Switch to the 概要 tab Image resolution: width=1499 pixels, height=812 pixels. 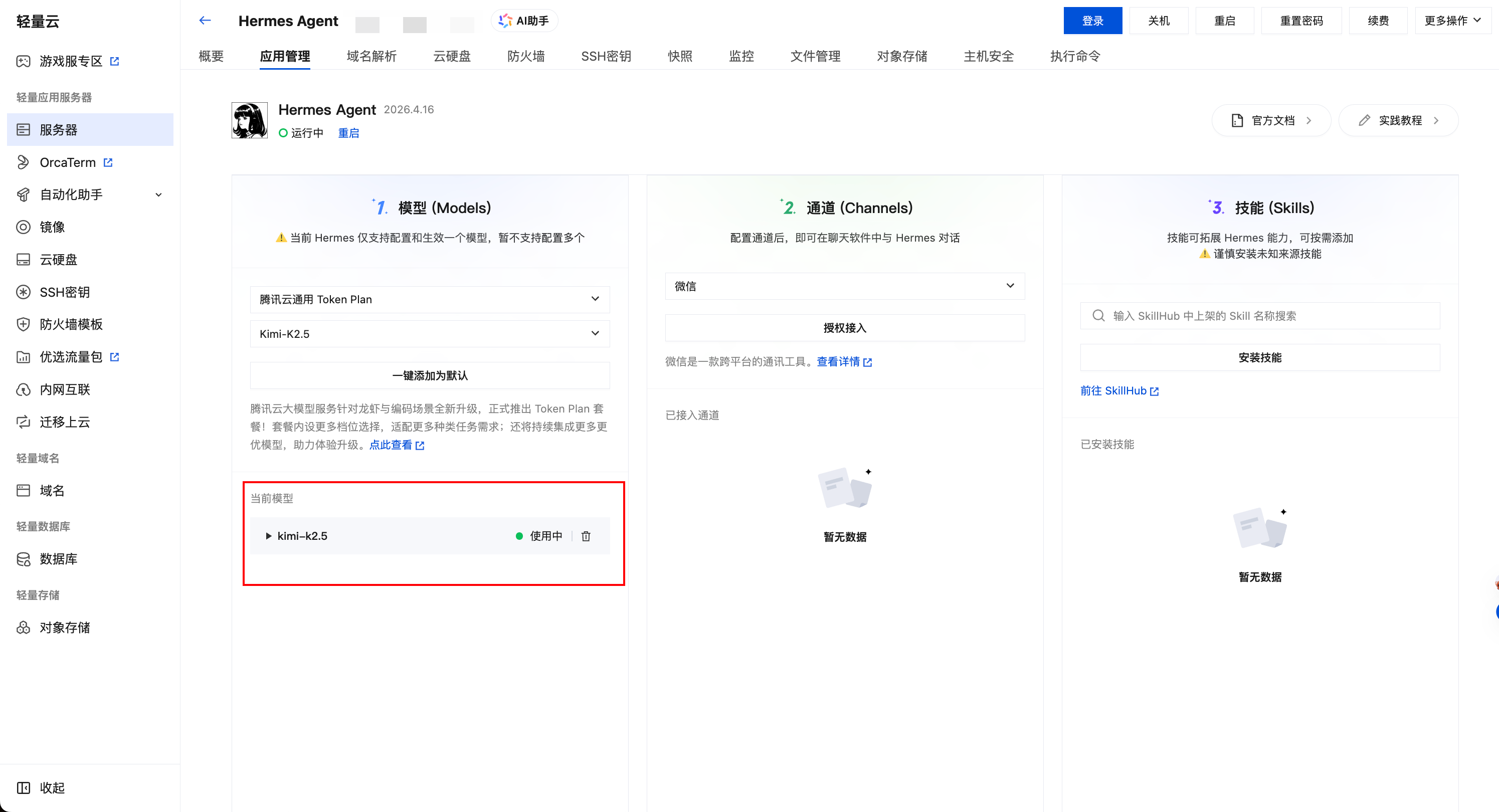click(x=211, y=56)
